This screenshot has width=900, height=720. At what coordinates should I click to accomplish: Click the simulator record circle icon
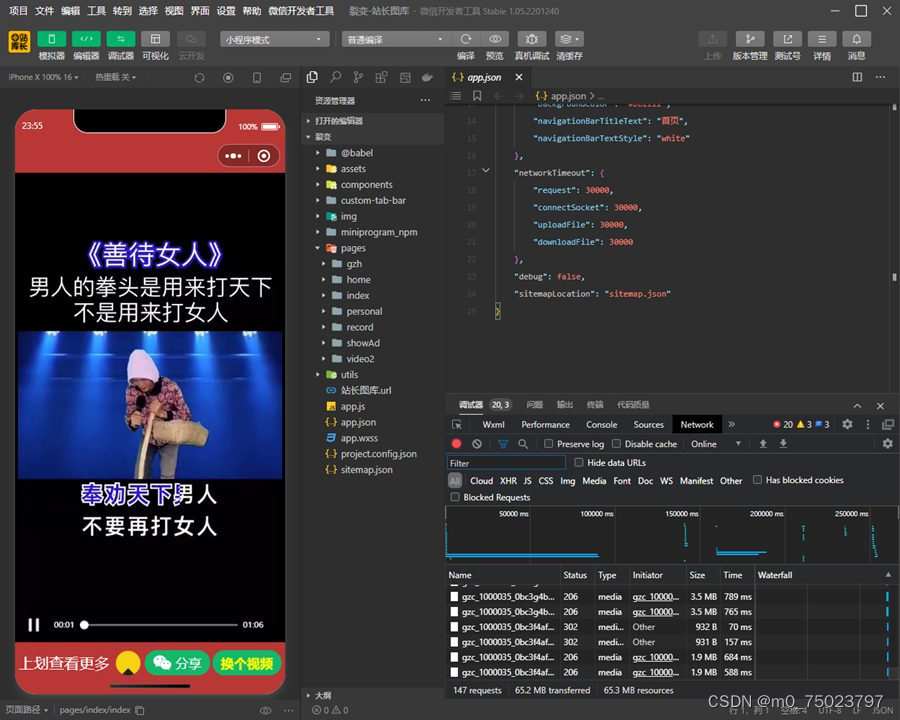pos(228,78)
